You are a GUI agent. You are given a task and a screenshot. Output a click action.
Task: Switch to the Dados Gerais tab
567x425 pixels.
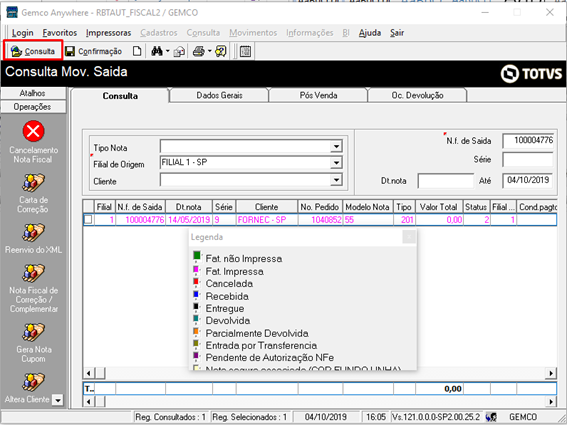click(219, 95)
